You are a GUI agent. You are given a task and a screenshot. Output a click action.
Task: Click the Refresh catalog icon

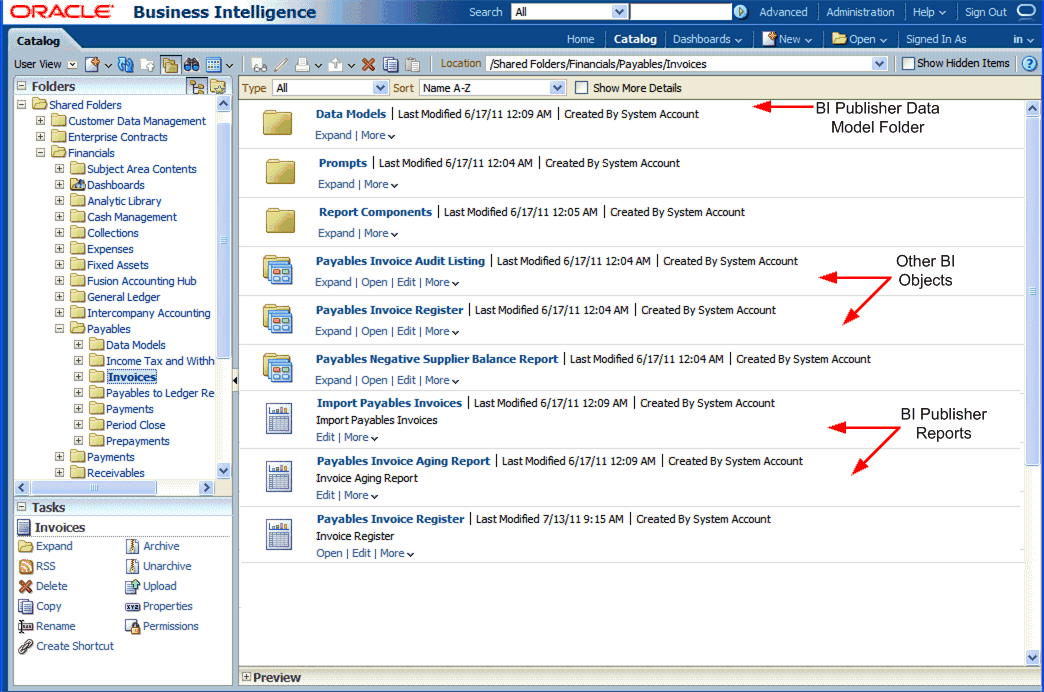(125, 64)
